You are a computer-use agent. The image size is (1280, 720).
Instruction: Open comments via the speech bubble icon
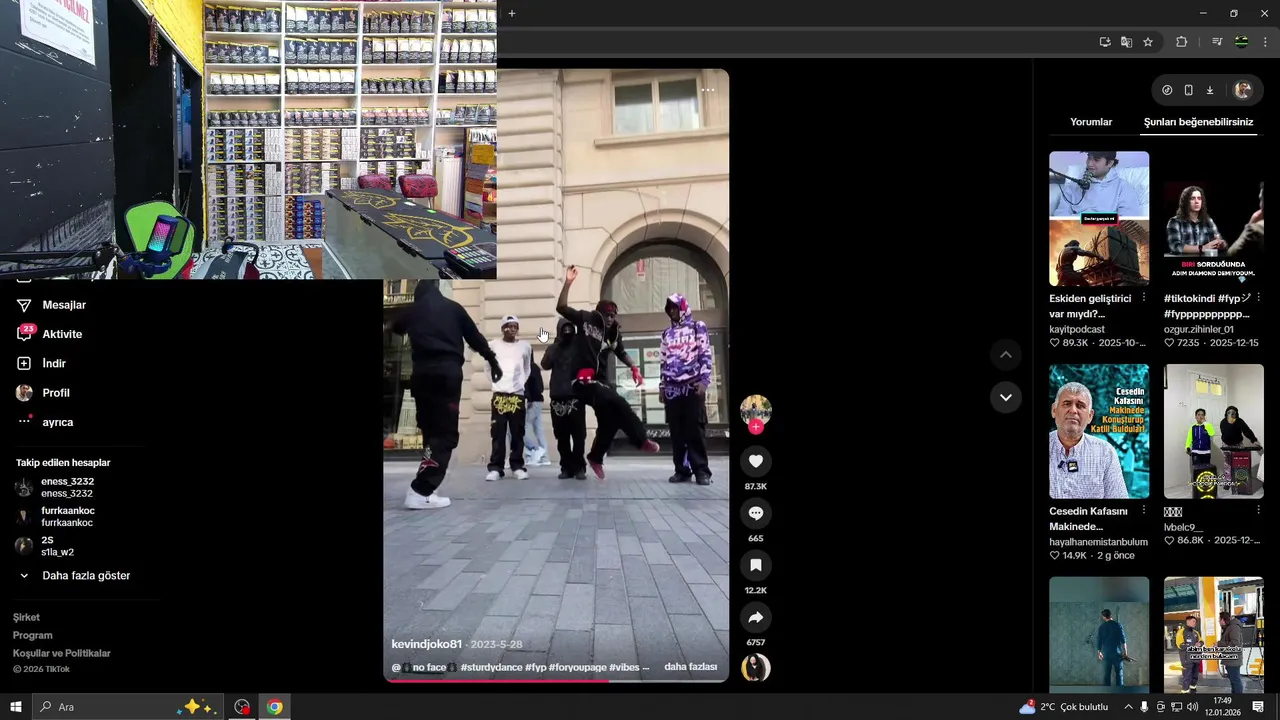click(755, 513)
